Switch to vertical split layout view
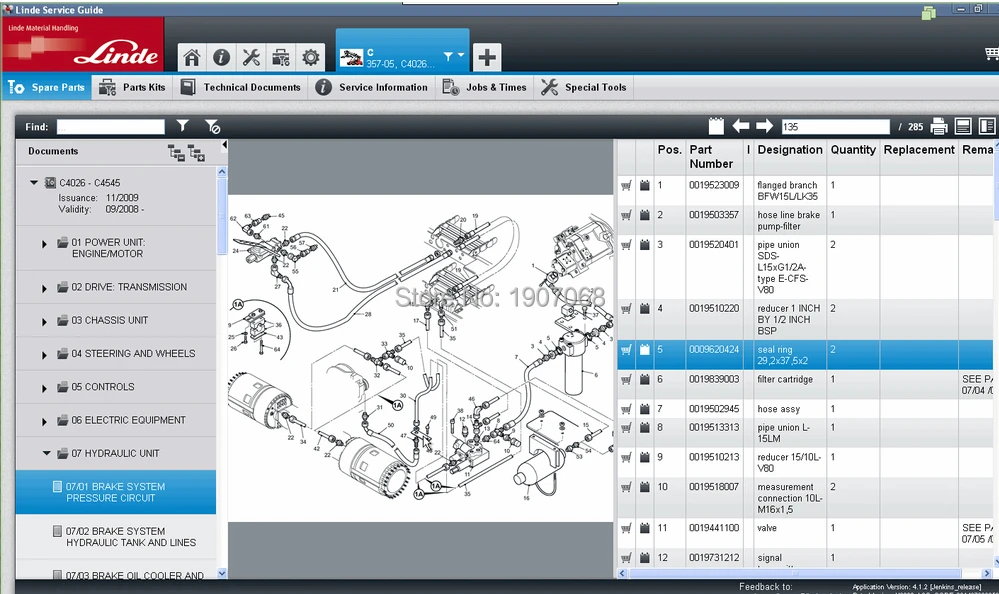The width and height of the screenshot is (999, 594). 987,126
